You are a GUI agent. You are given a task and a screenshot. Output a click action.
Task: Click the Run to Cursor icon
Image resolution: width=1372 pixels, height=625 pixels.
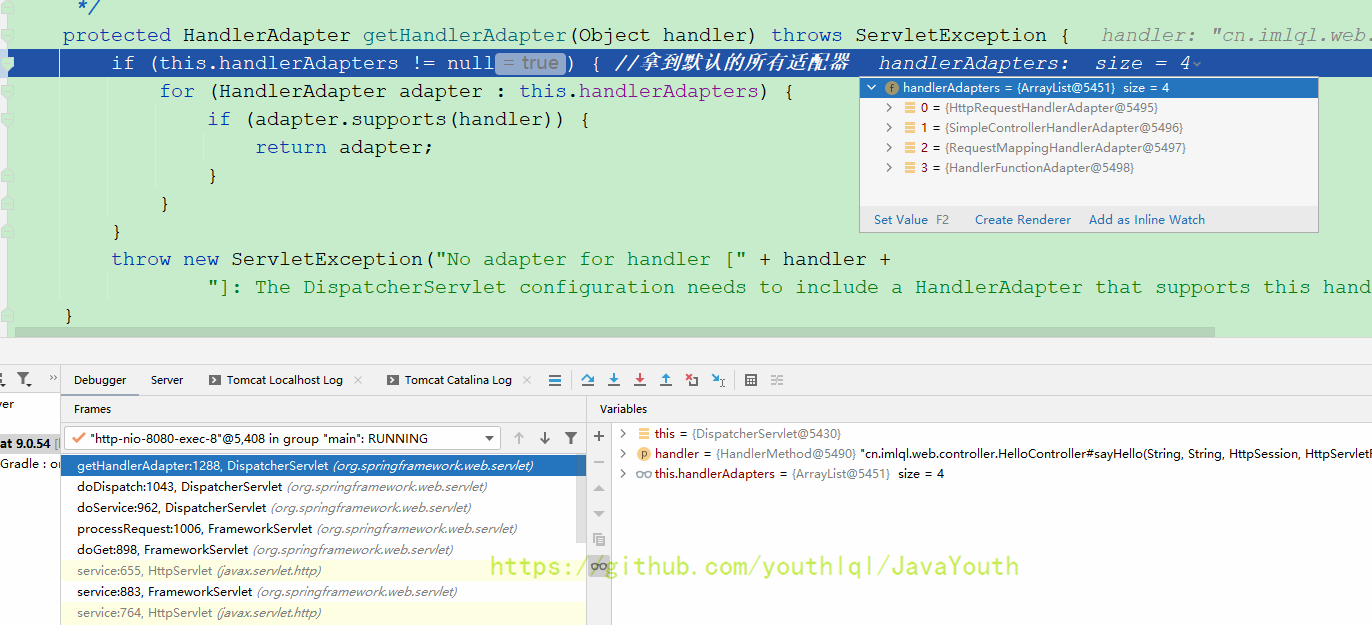(x=718, y=380)
